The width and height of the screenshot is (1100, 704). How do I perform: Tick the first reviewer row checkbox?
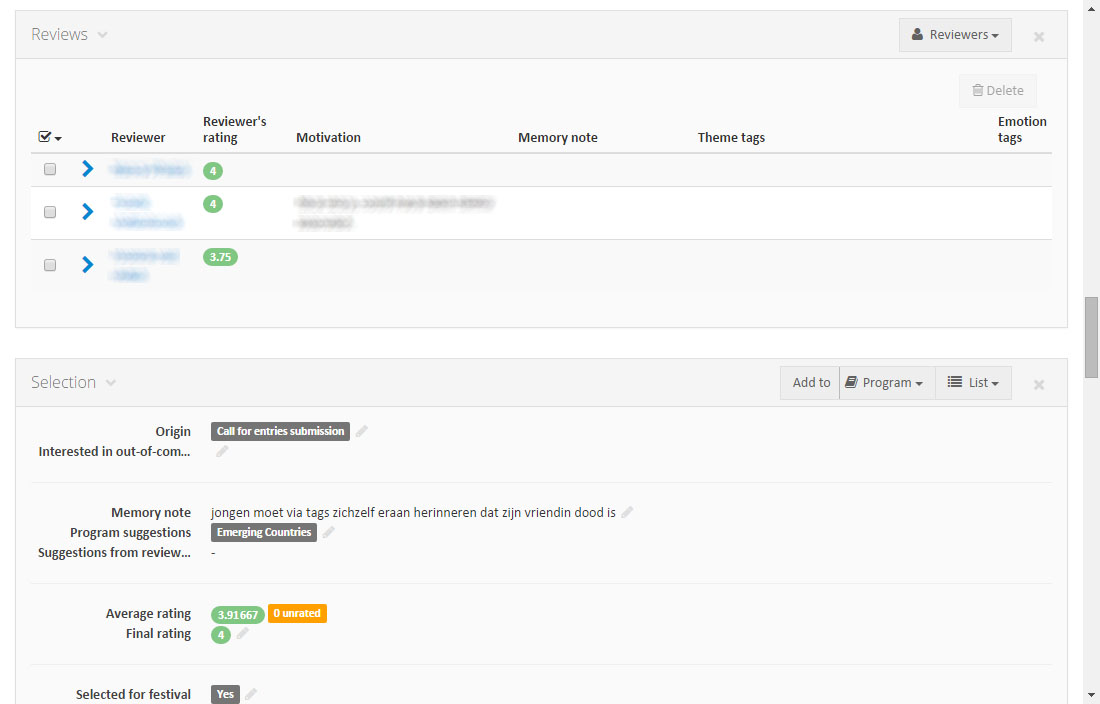click(x=50, y=170)
